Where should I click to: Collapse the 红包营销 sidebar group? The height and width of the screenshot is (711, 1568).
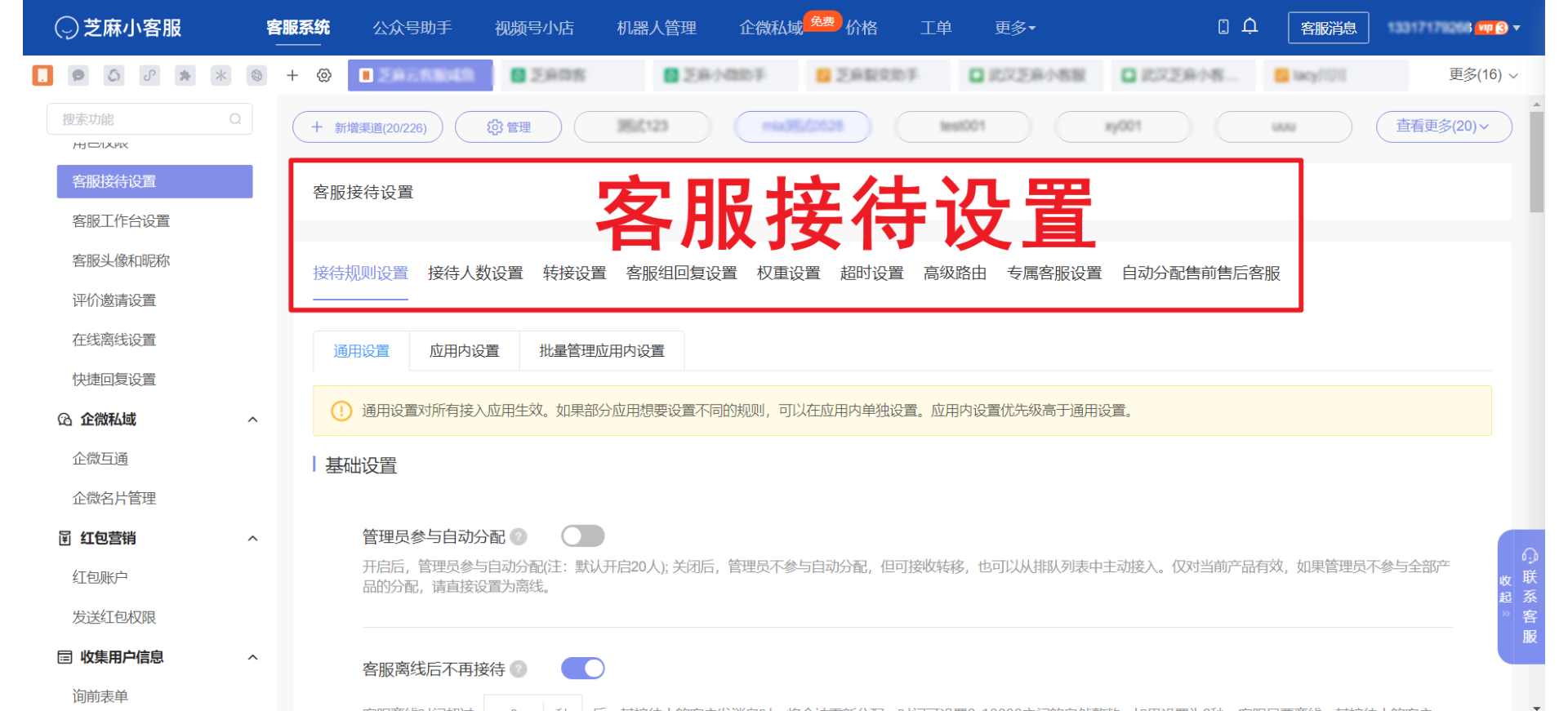252,538
